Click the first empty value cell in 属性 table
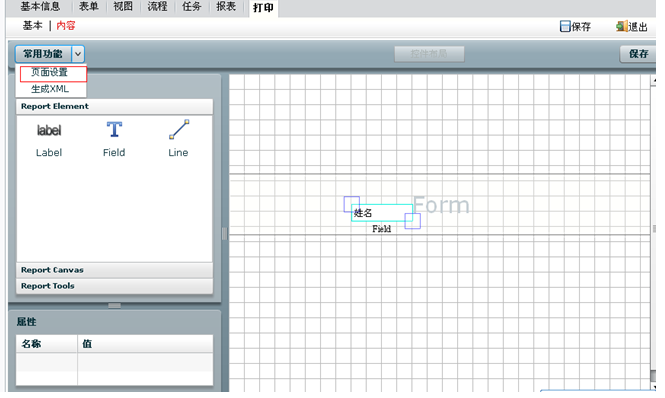Image resolution: width=665 pixels, height=398 pixels. click(145, 362)
